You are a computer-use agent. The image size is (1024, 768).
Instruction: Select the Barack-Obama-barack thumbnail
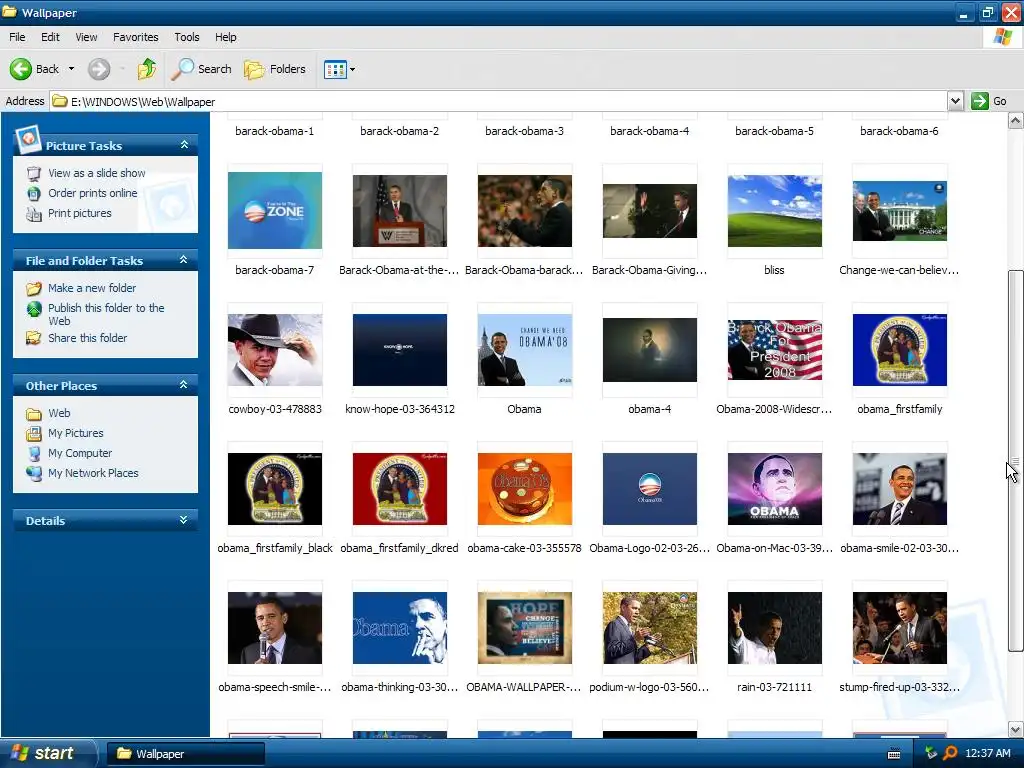[524, 210]
